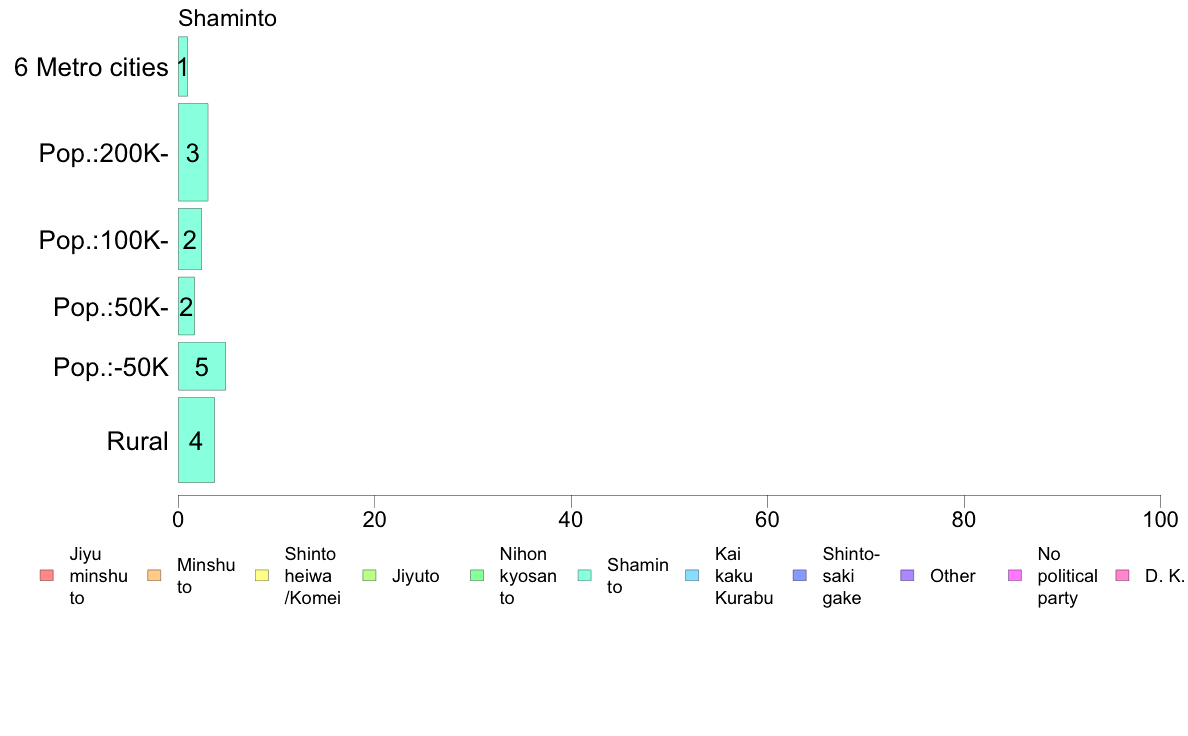Click the Jiyuto light green legend swatch

point(370,575)
